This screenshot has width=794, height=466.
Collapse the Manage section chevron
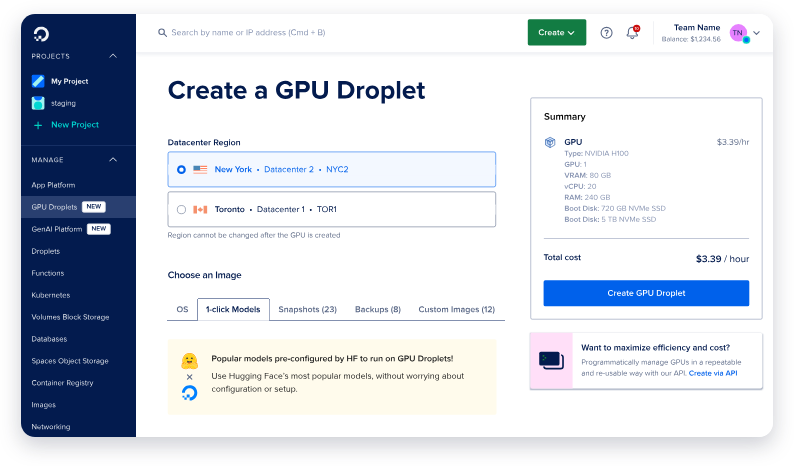[113, 160]
